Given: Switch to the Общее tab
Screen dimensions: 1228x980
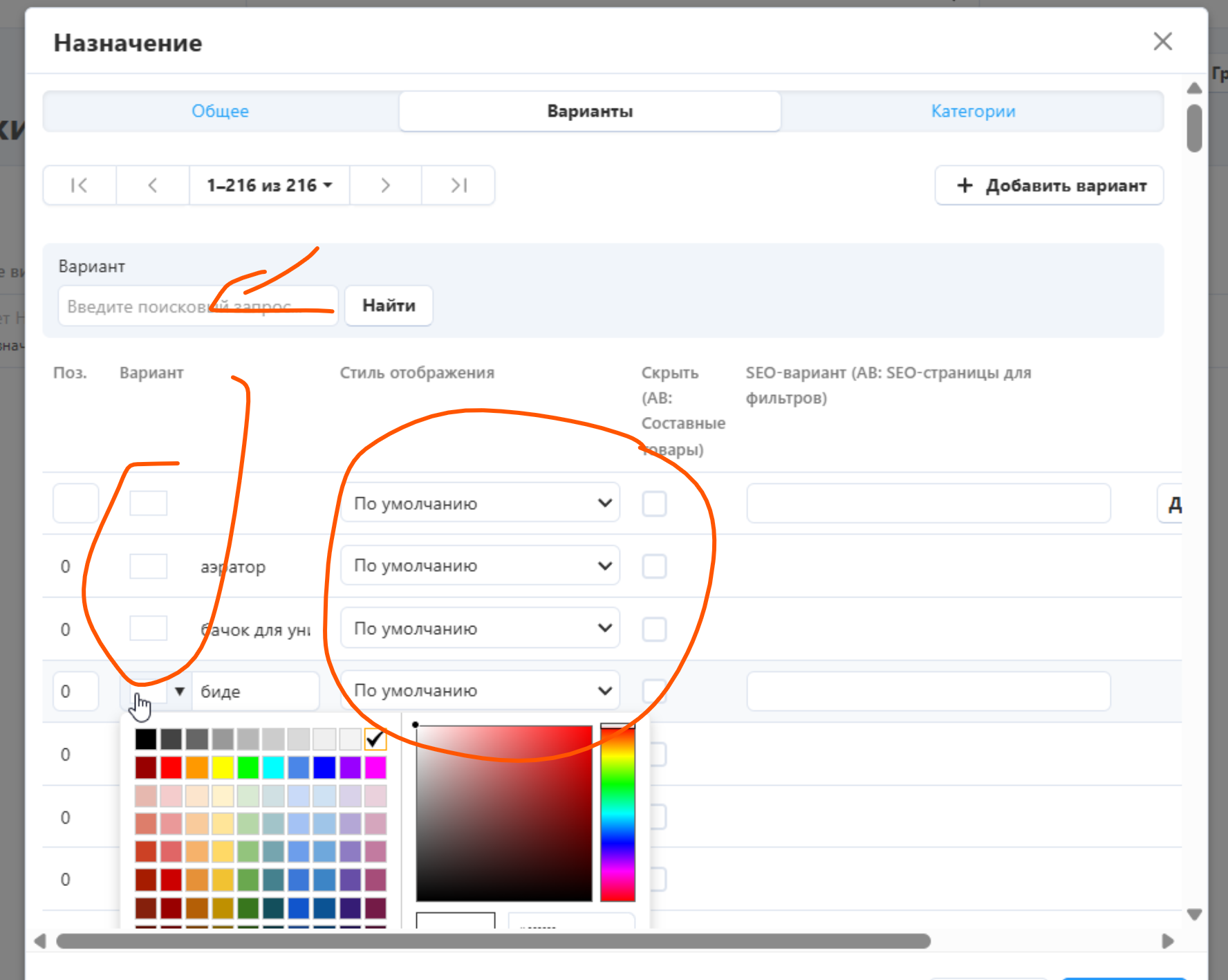Looking at the screenshot, I should (220, 111).
